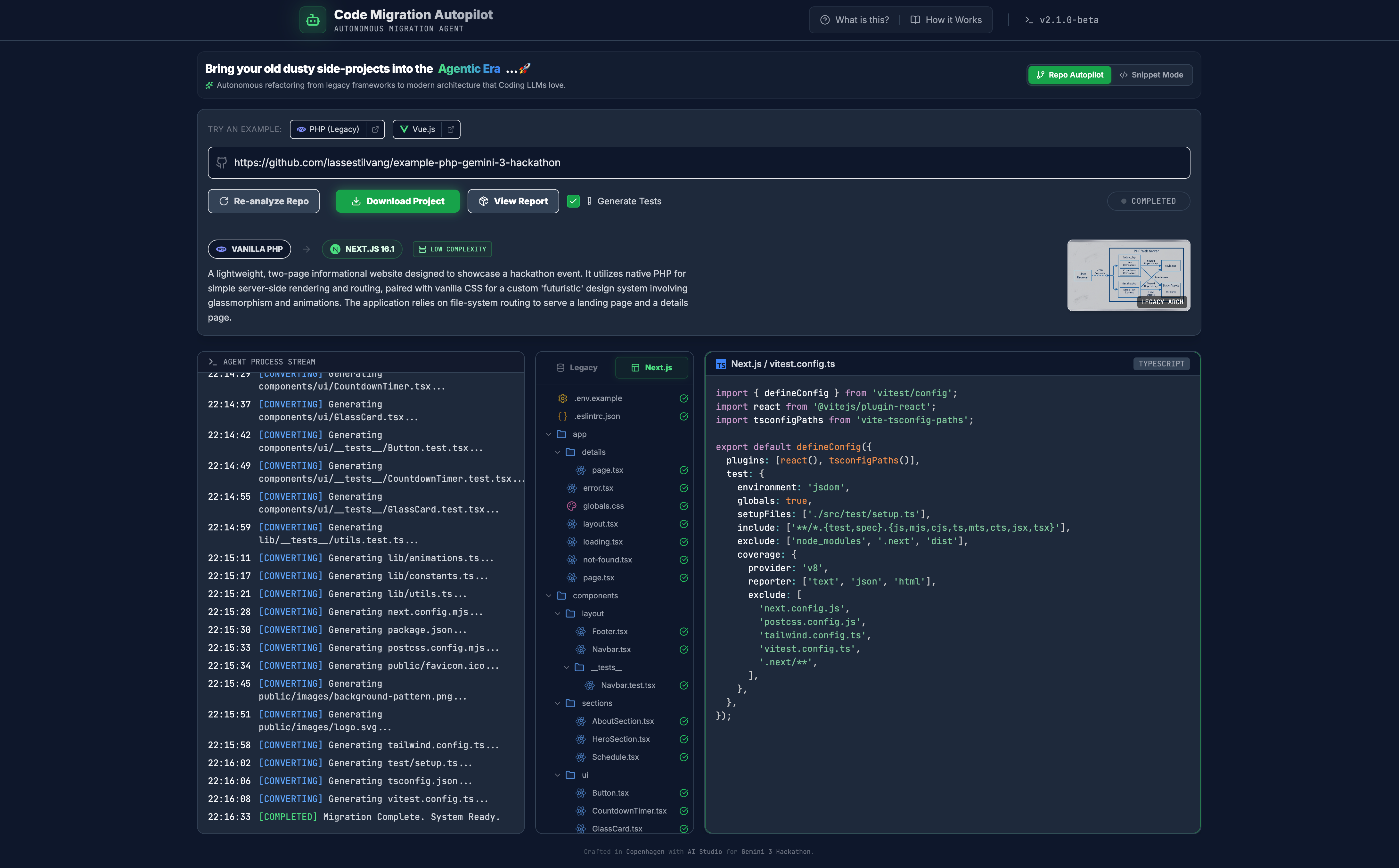Collapse the components folder chevron
The height and width of the screenshot is (868, 1399).
tap(549, 595)
